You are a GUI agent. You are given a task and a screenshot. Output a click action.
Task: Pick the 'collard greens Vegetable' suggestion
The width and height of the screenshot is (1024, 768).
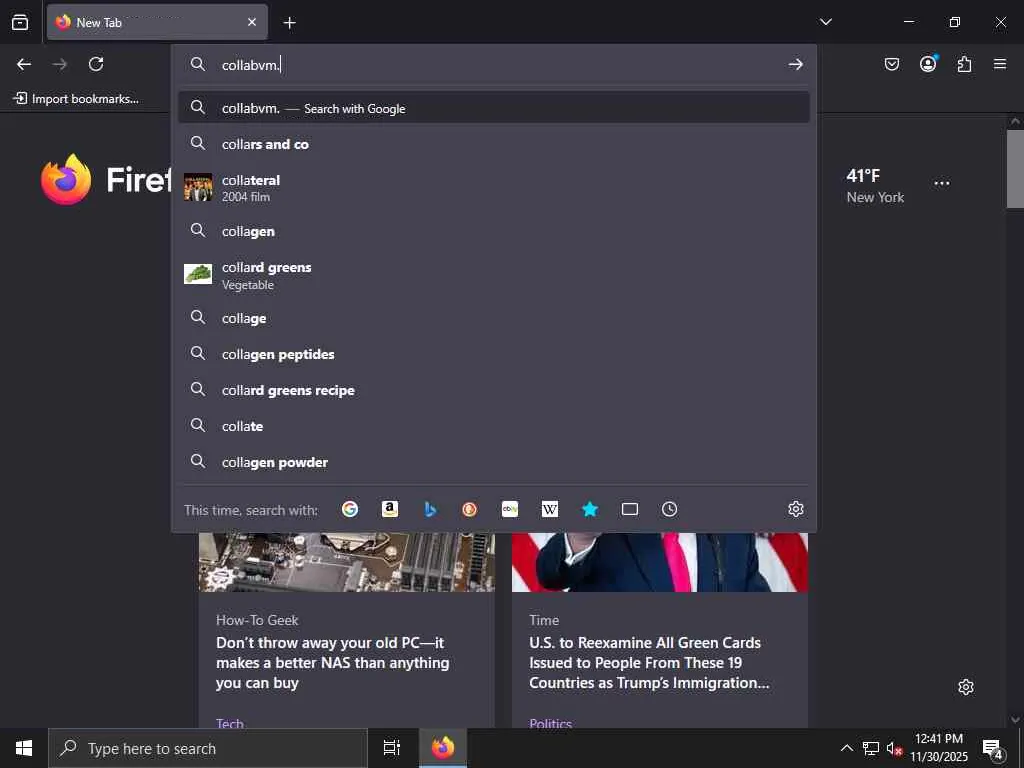click(494, 275)
